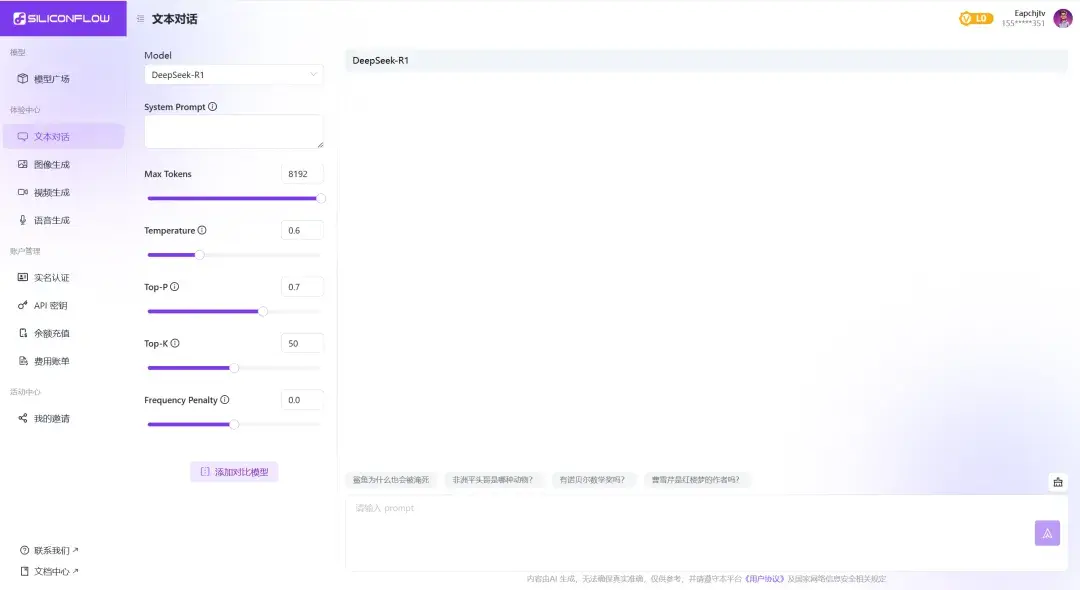1080x590 pixels.
Task: Pick suggestion 鲨鱼为什么也会被淹死
Action: [391, 480]
